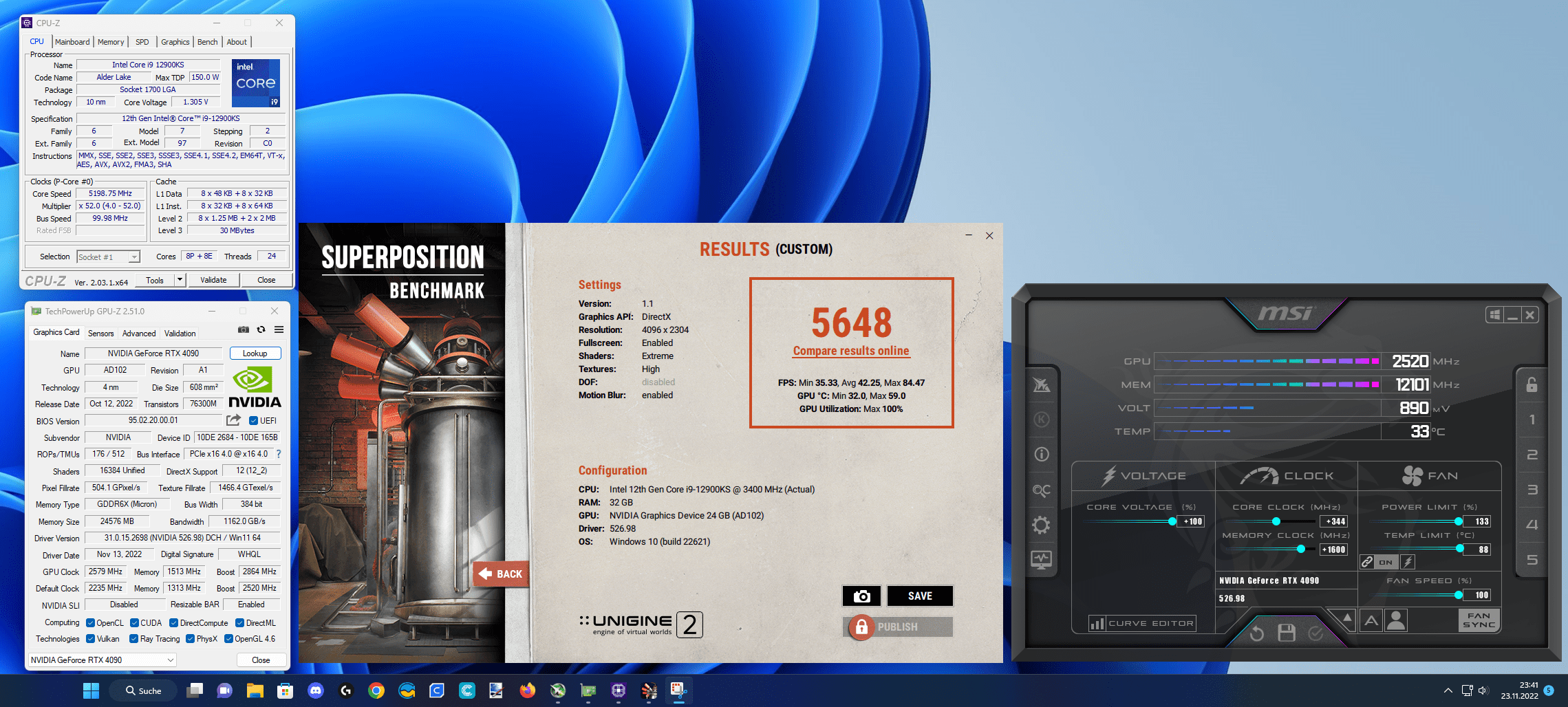Toggle the Vulkan checkbox
The image size is (1568, 707).
coord(90,639)
